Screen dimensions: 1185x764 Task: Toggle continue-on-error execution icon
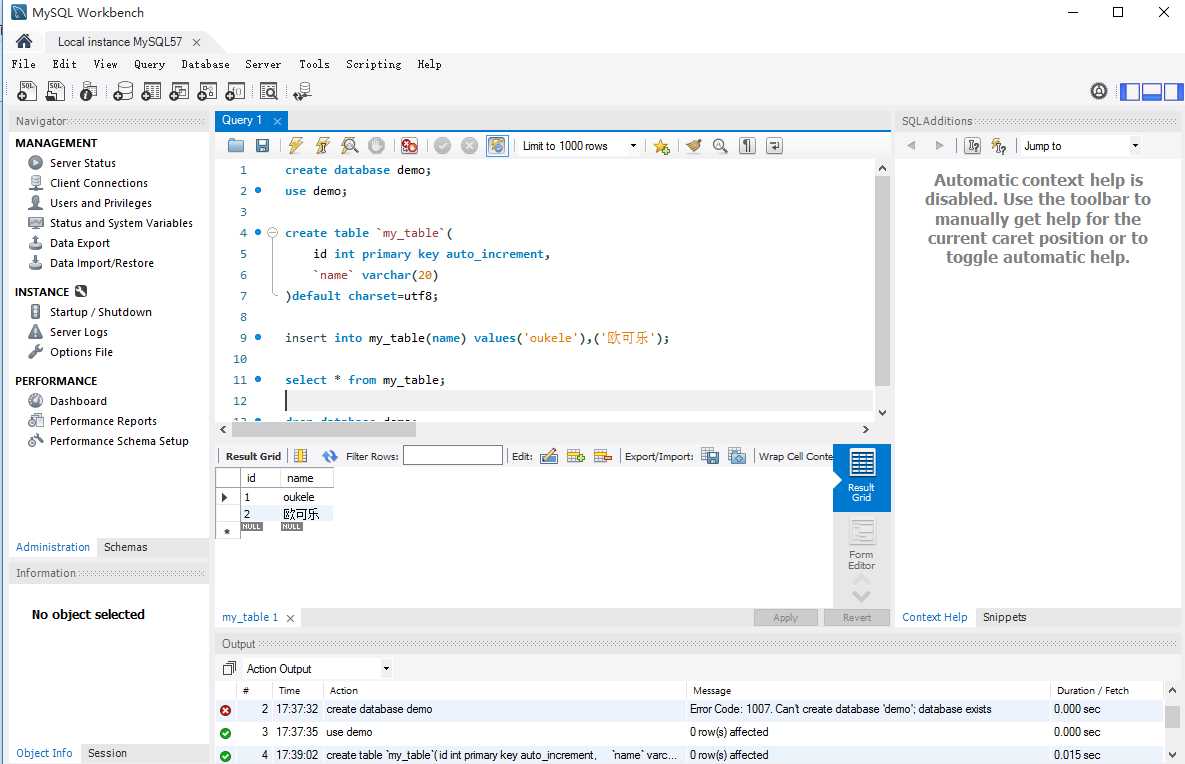click(410, 146)
